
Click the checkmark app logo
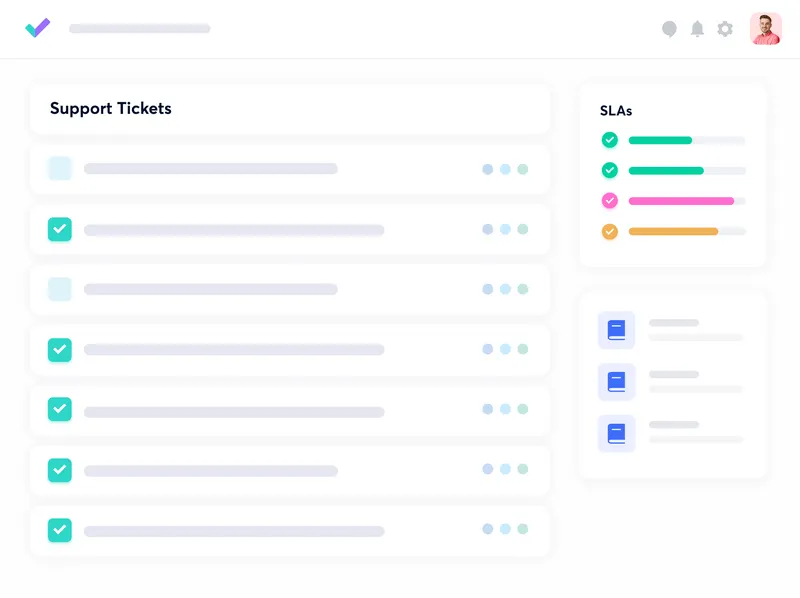click(38, 28)
